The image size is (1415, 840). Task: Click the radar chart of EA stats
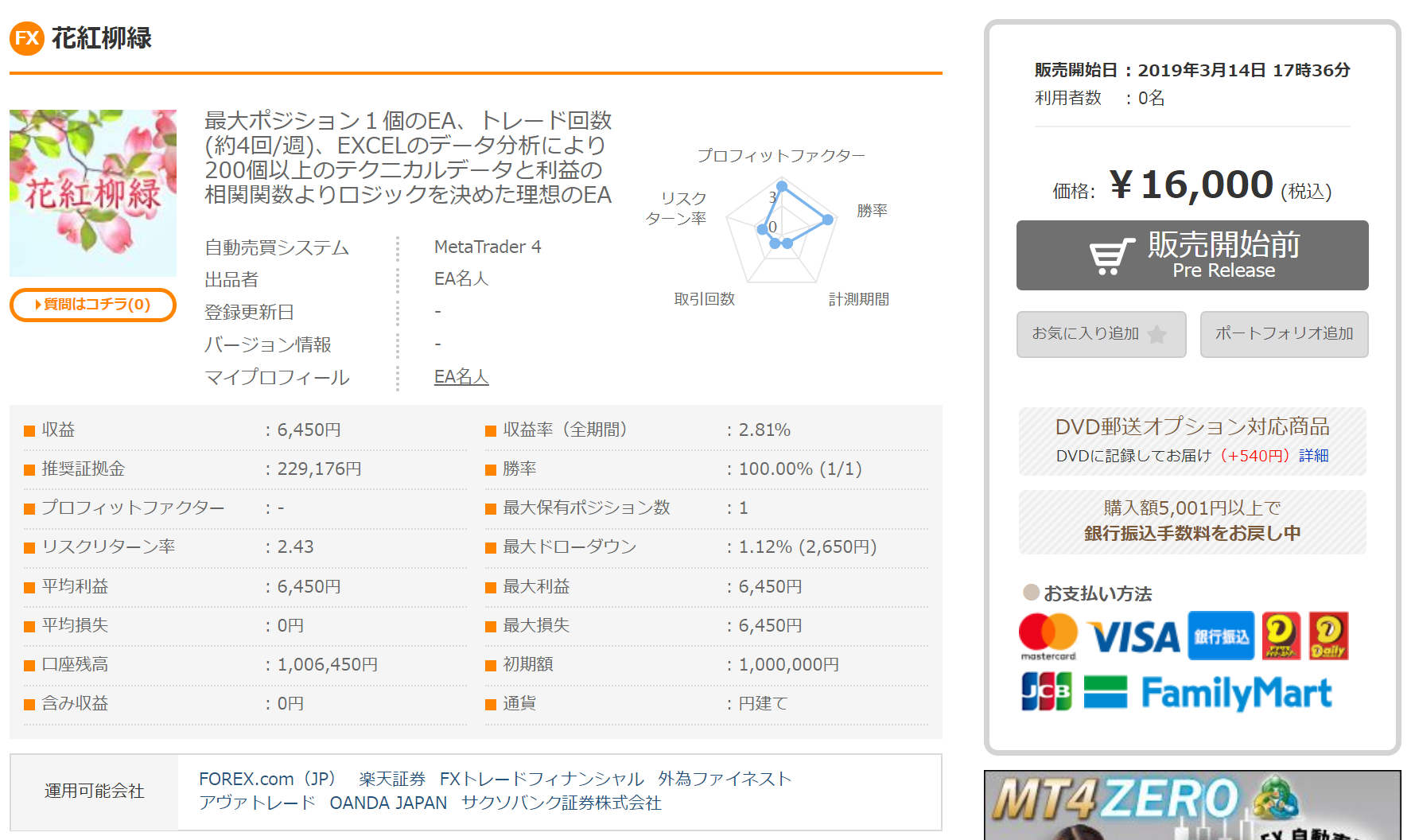pyautogui.click(x=783, y=231)
